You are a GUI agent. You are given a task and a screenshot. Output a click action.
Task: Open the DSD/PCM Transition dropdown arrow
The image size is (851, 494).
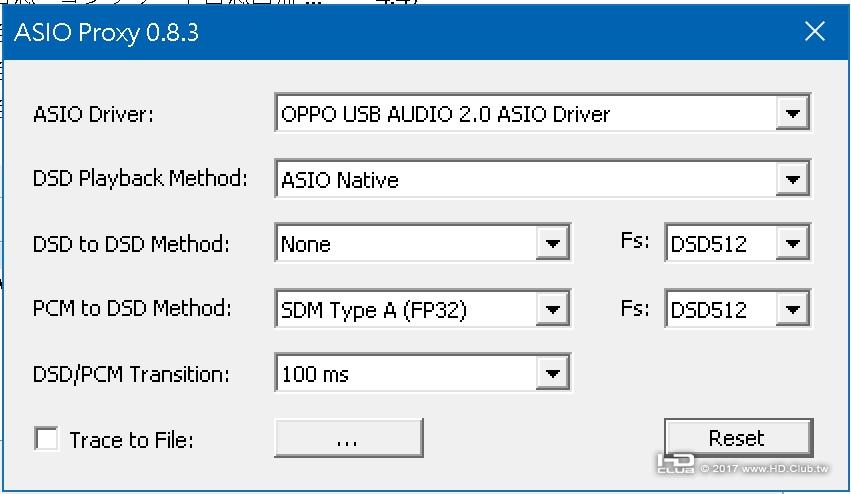pyautogui.click(x=552, y=373)
